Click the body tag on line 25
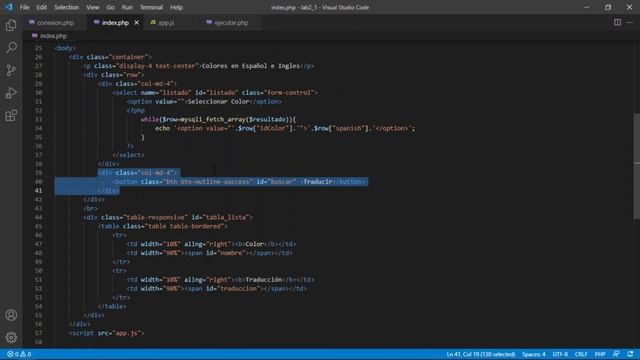This screenshot has height=360, width=640. pos(64,48)
